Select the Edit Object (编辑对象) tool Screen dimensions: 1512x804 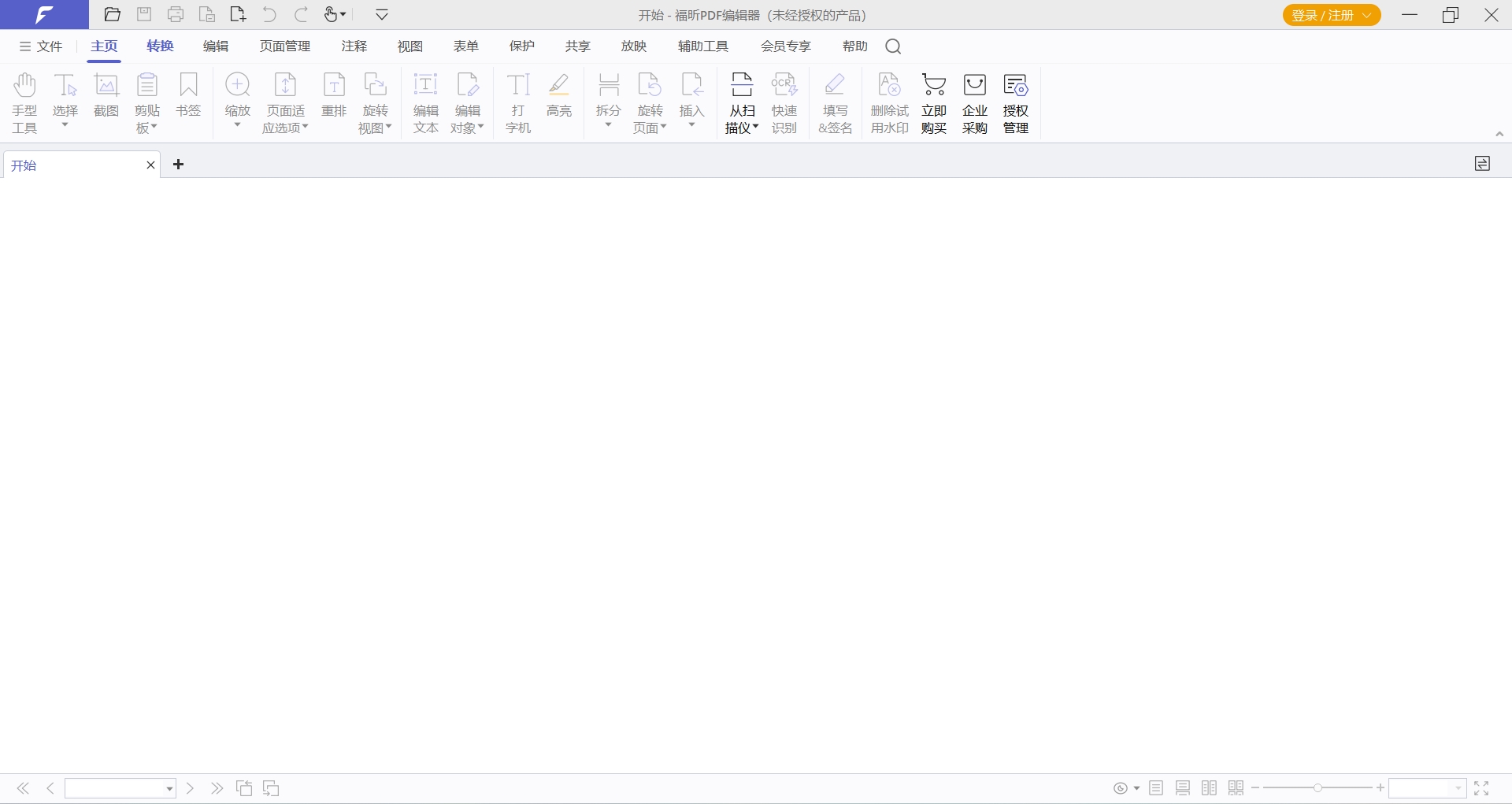click(x=468, y=103)
